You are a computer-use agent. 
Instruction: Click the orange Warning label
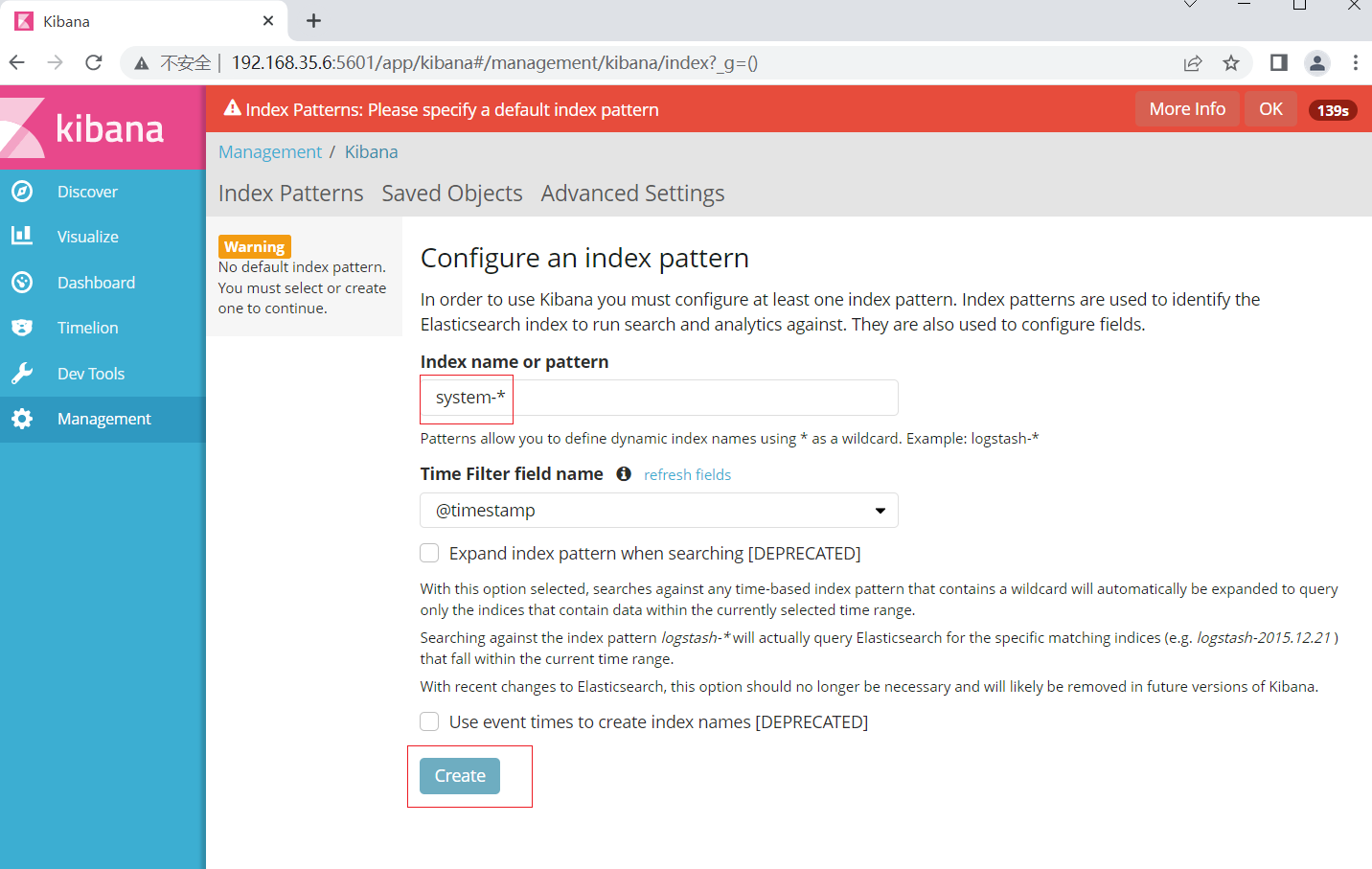tap(254, 246)
